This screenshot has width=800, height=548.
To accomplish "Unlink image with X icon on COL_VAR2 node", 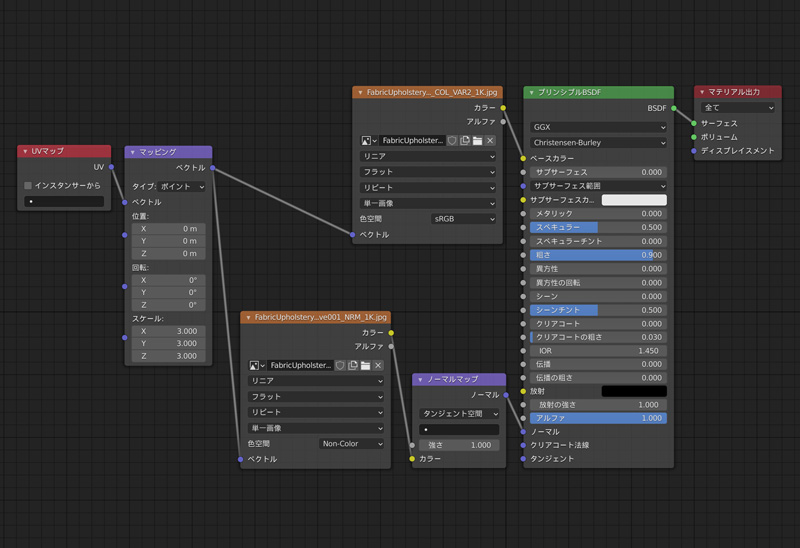I will point(490,141).
